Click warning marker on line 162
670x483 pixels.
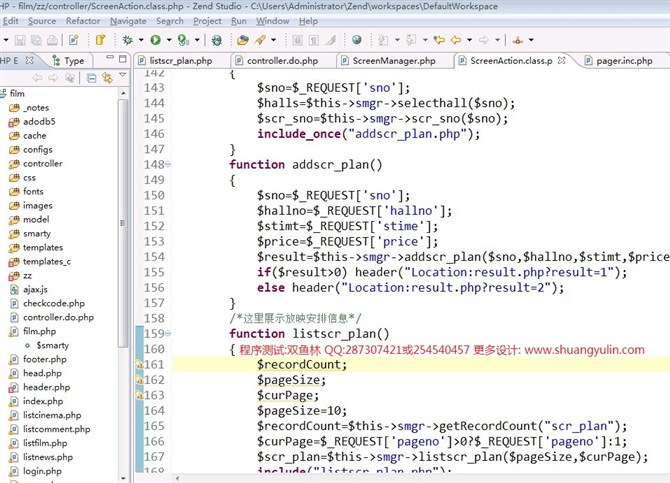[x=139, y=380]
